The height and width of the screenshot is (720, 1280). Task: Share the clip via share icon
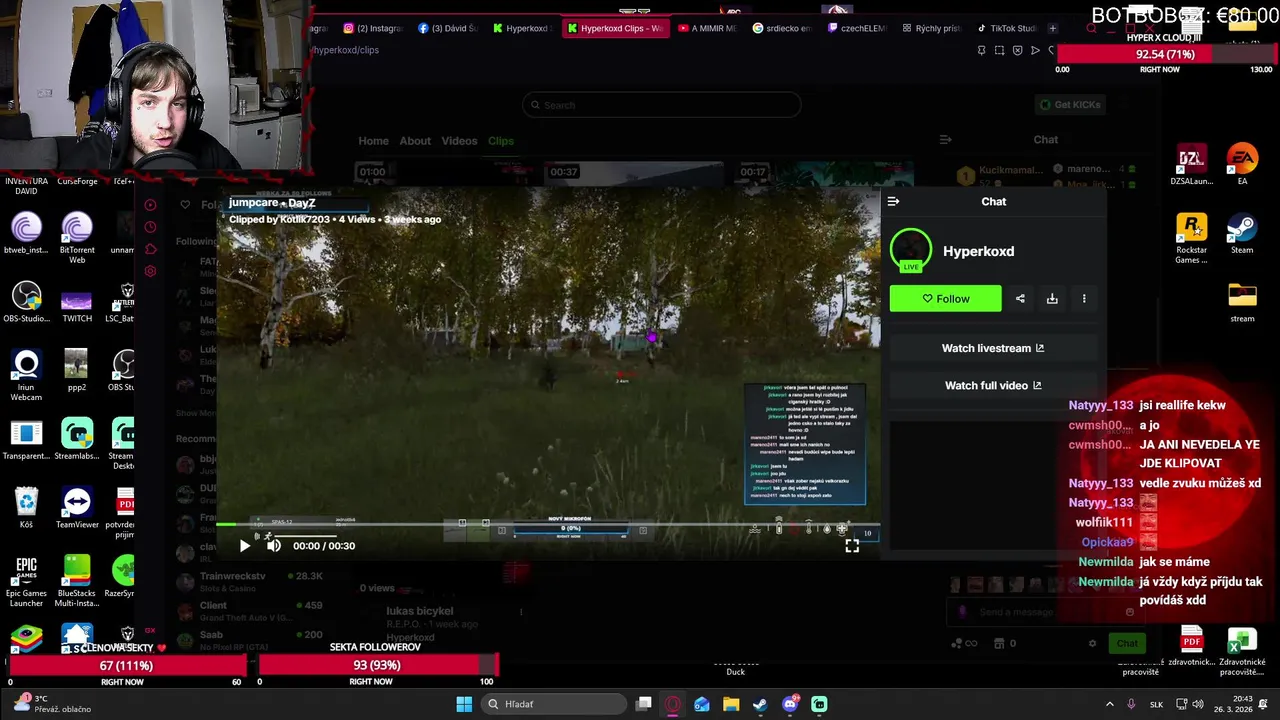click(1020, 298)
